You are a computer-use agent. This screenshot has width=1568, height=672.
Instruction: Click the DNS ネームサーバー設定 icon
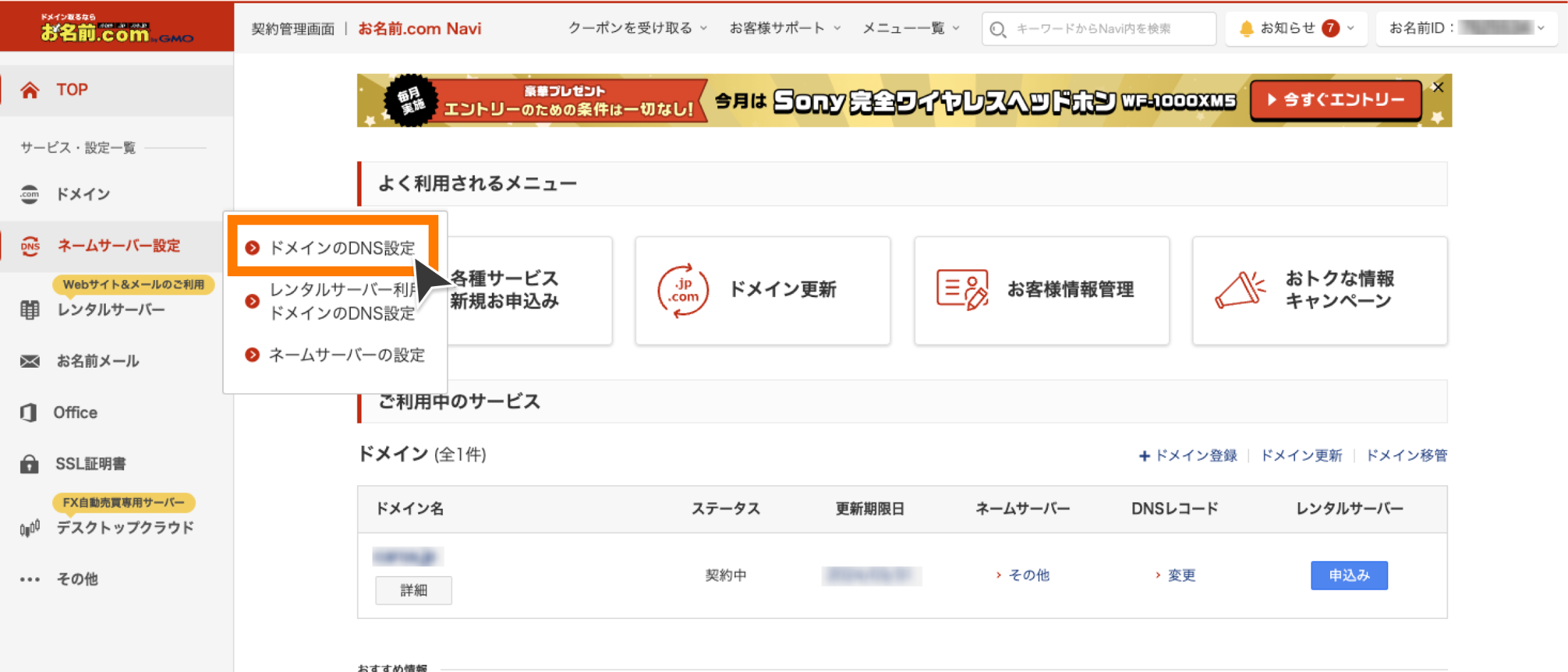[30, 246]
